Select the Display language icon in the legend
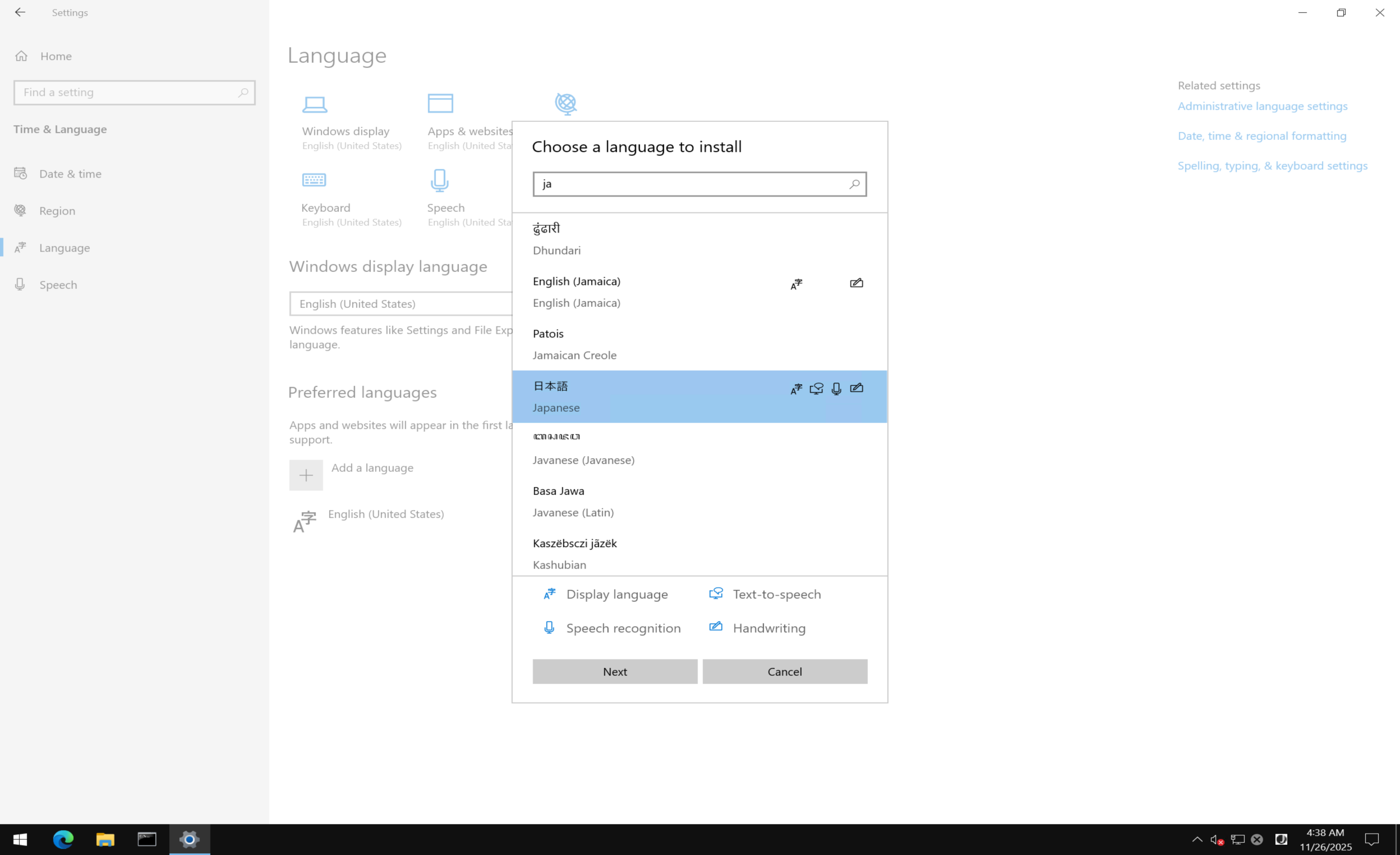Screen dimensions: 1400x855 pos(549,594)
